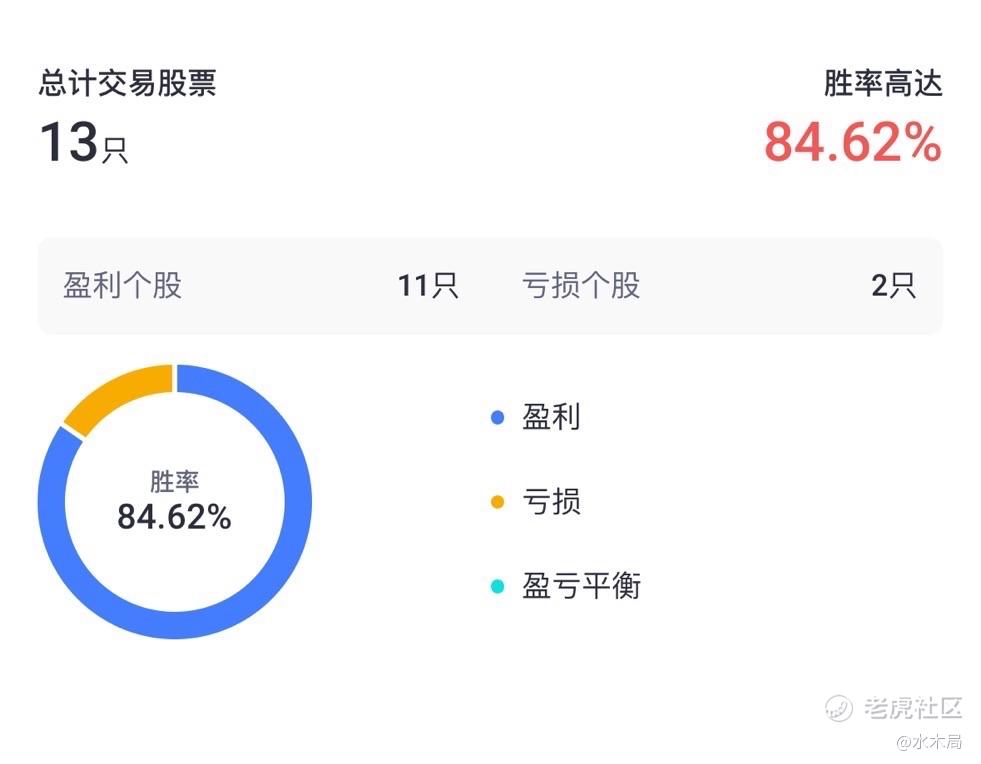Open the 盈利个股 label
The height and width of the screenshot is (764, 981).
pyautogui.click(x=123, y=286)
